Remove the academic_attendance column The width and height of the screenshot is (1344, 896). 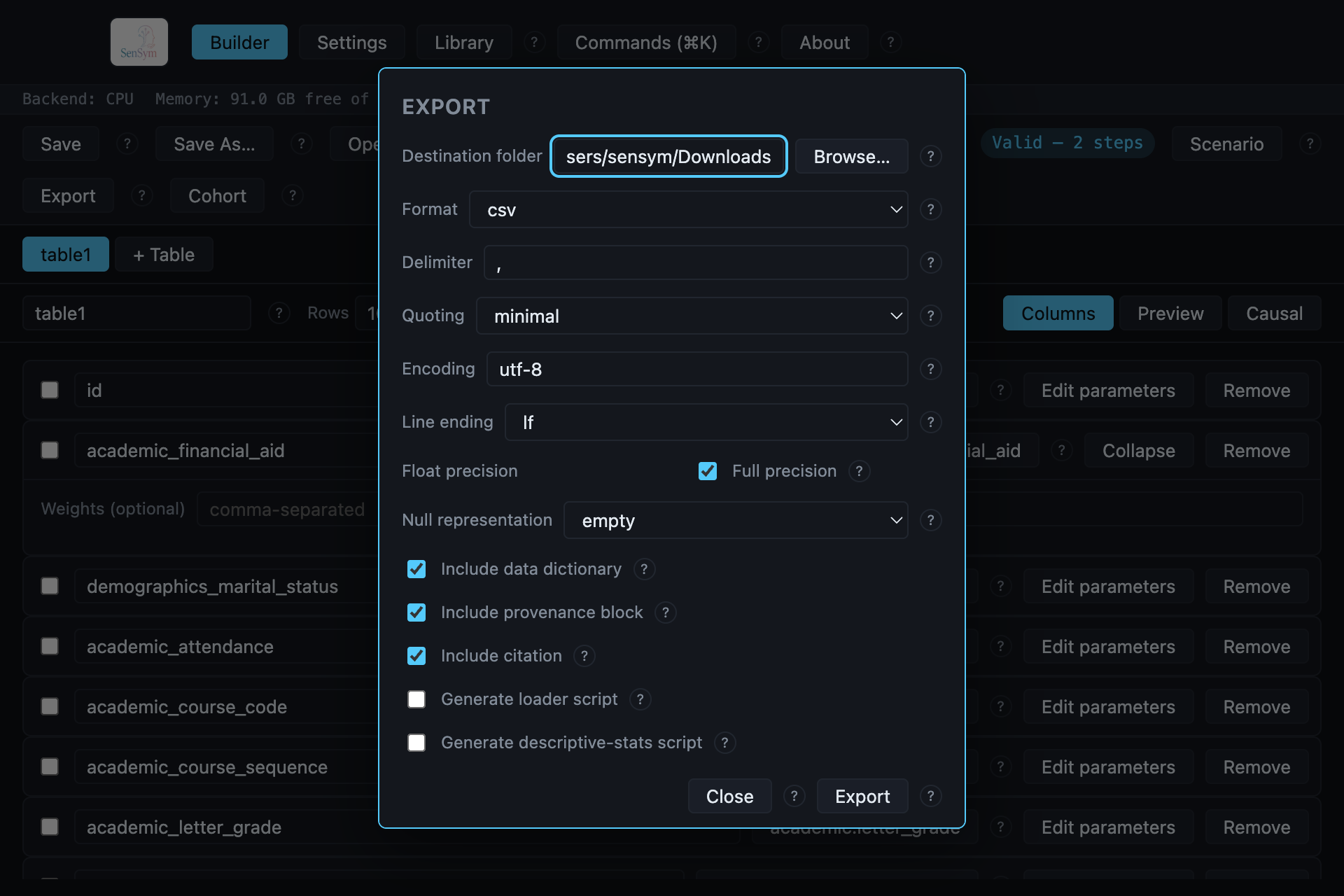pyautogui.click(x=1256, y=646)
